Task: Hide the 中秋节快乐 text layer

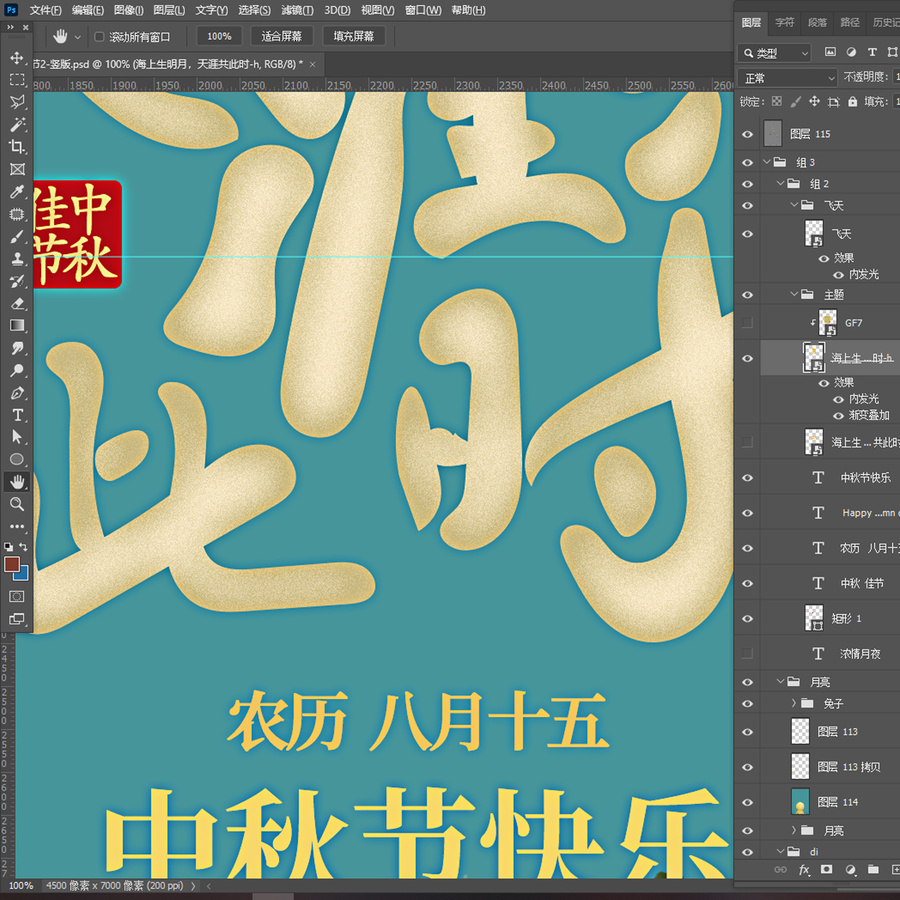Action: coord(747,478)
